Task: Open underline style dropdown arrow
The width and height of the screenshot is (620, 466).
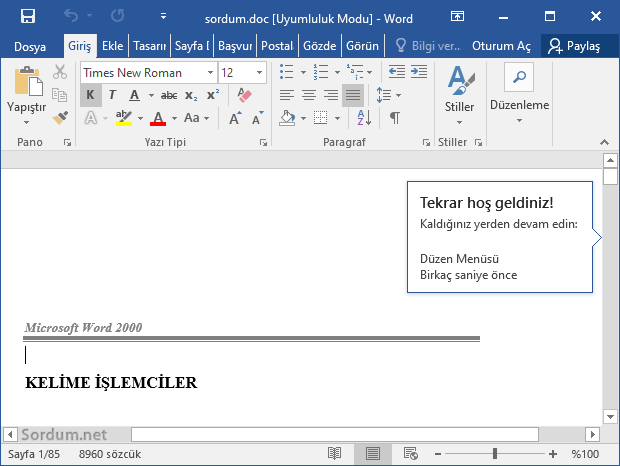Action: tap(151, 95)
